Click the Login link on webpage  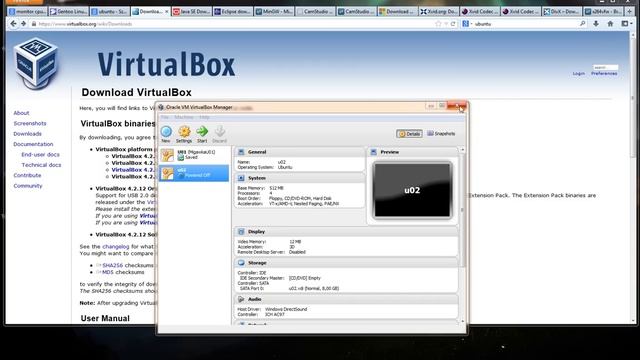click(x=578, y=73)
